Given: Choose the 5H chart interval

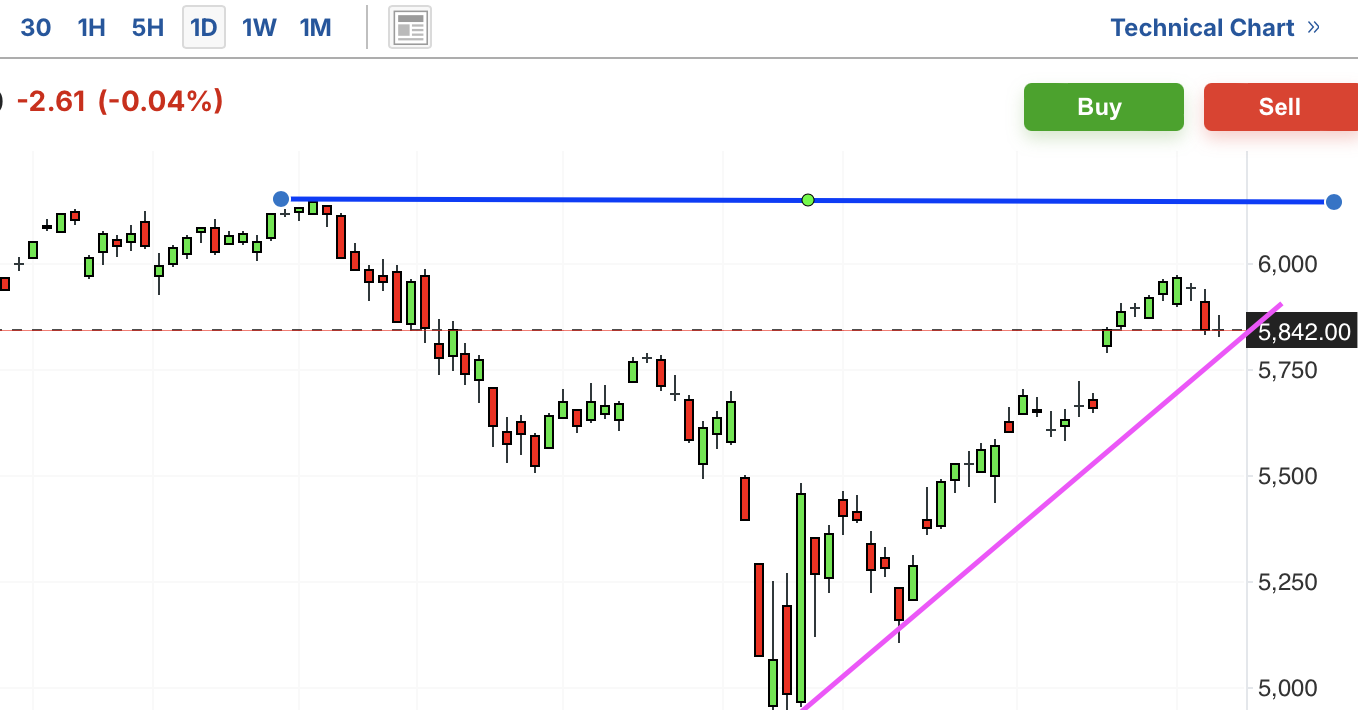Looking at the screenshot, I should 148,28.
